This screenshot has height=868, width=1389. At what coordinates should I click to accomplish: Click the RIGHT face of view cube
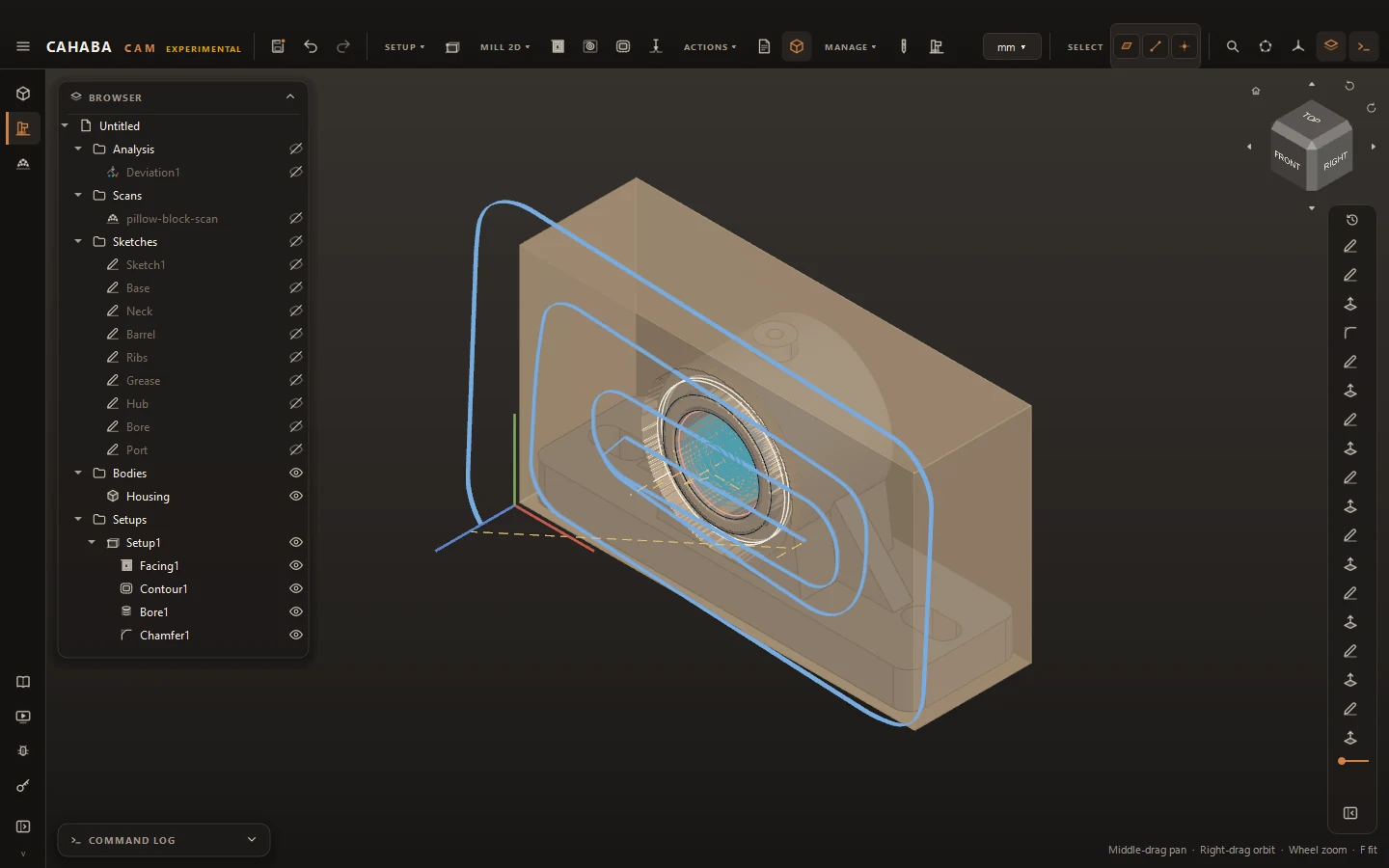[x=1335, y=160]
